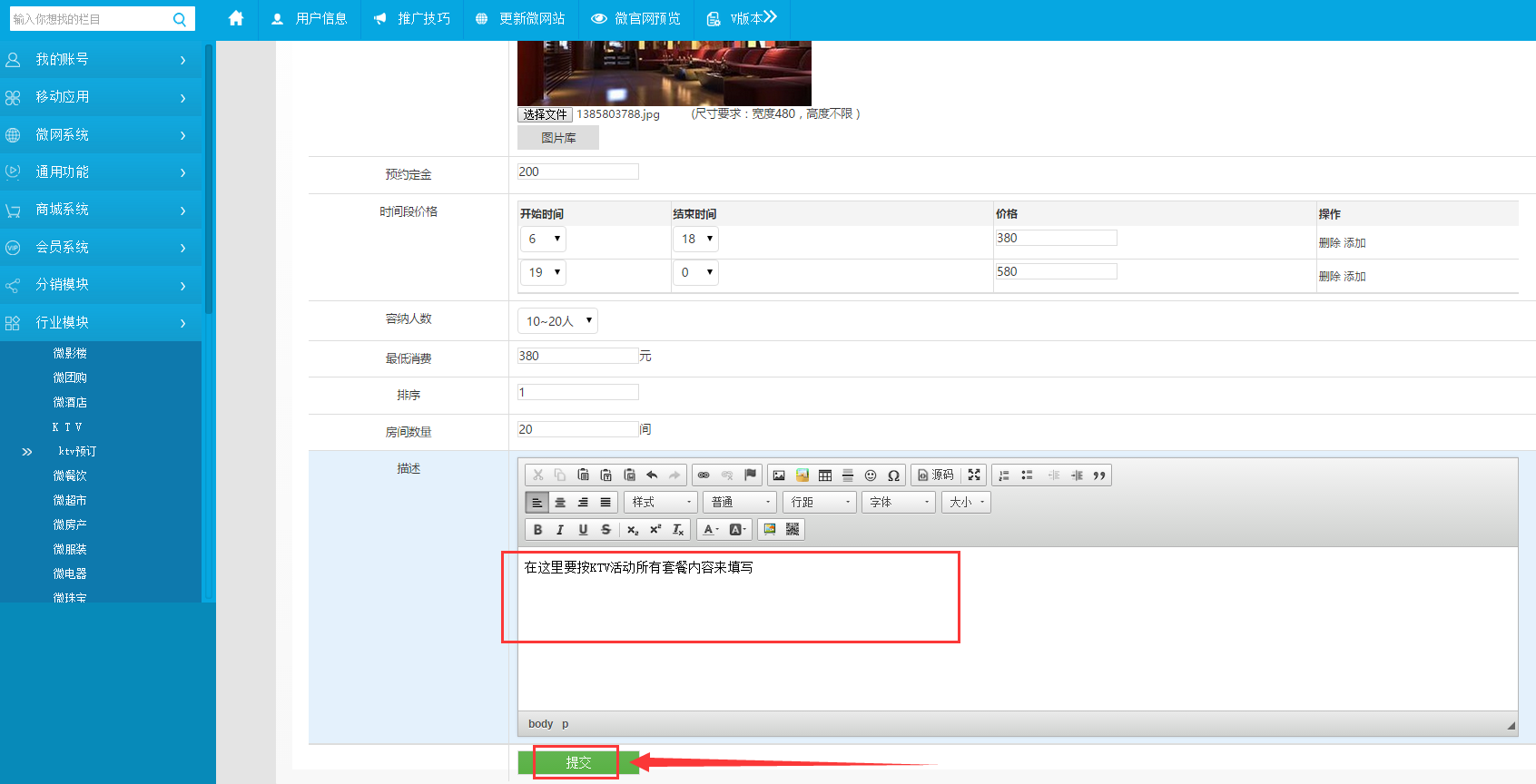Click the smiley emoticon icon

[871, 475]
